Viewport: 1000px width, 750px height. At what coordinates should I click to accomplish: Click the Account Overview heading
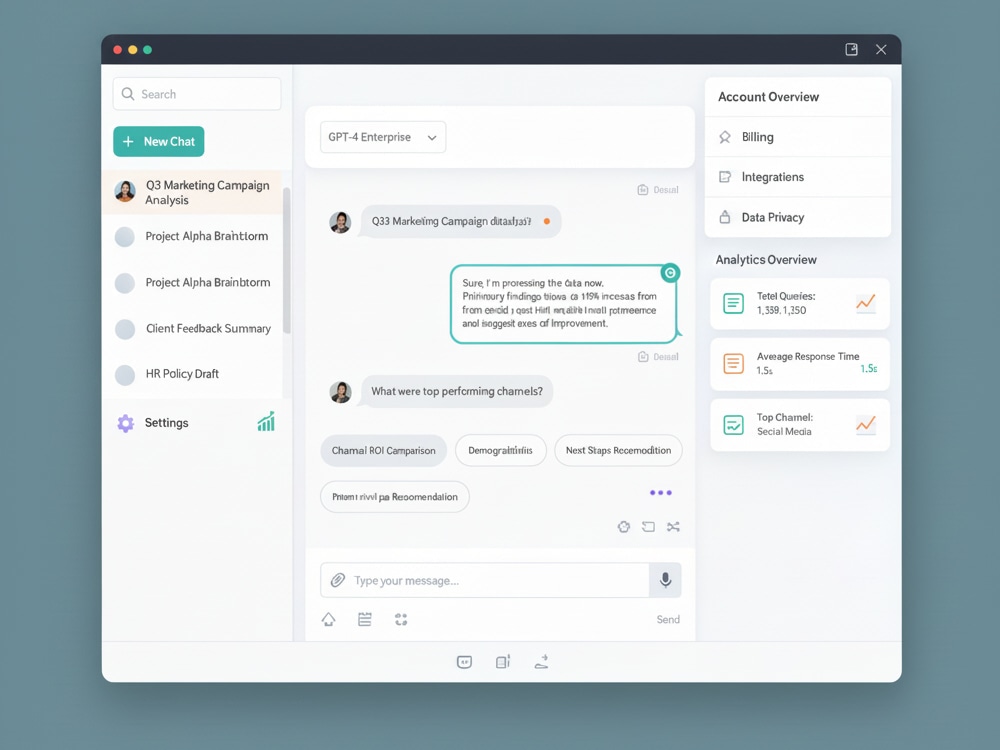(x=768, y=97)
